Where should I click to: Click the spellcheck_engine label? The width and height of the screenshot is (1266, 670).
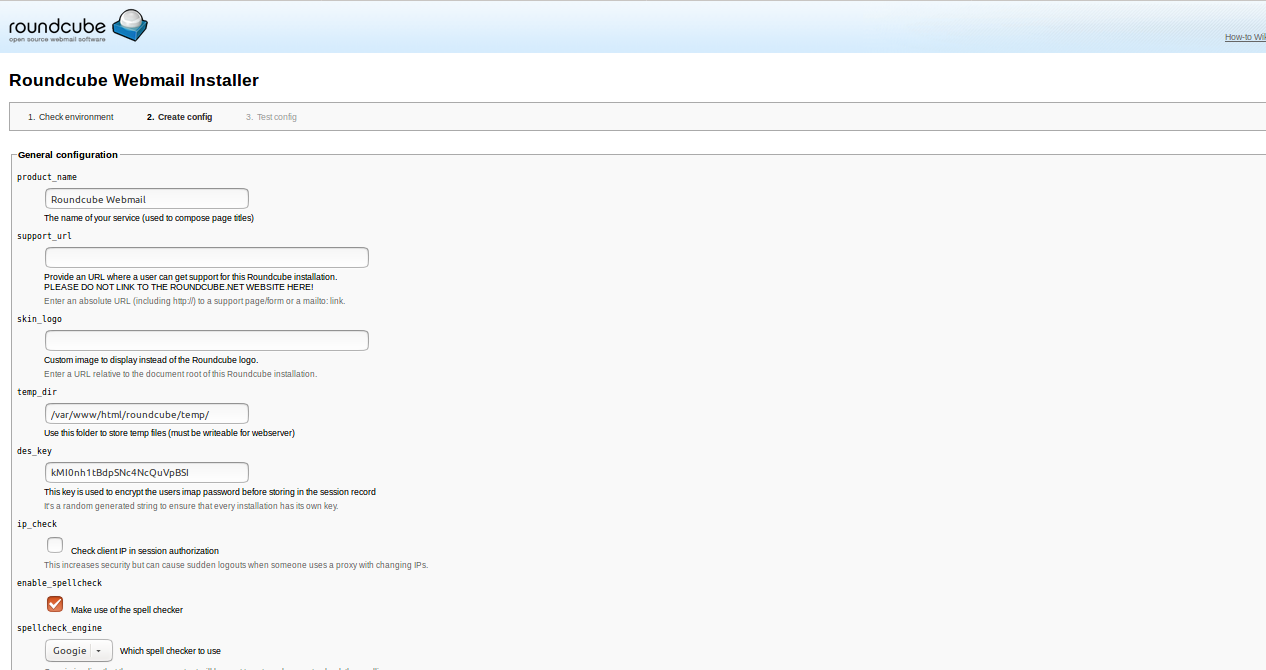click(59, 628)
